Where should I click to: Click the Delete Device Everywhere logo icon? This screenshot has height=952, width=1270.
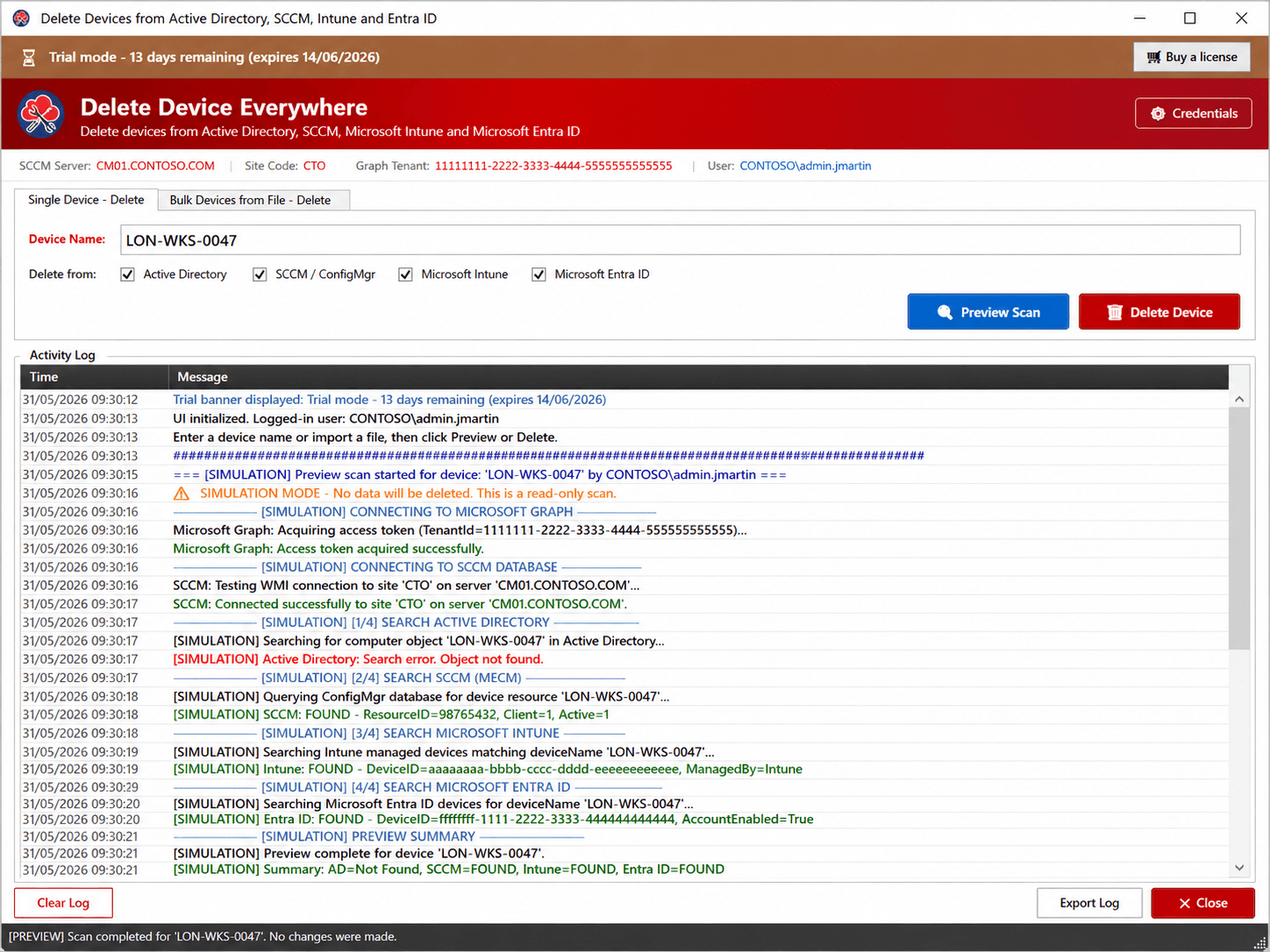click(41, 115)
